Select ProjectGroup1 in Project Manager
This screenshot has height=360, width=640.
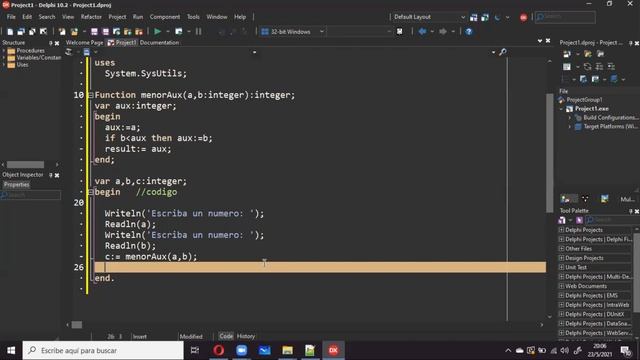pyautogui.click(x=584, y=100)
